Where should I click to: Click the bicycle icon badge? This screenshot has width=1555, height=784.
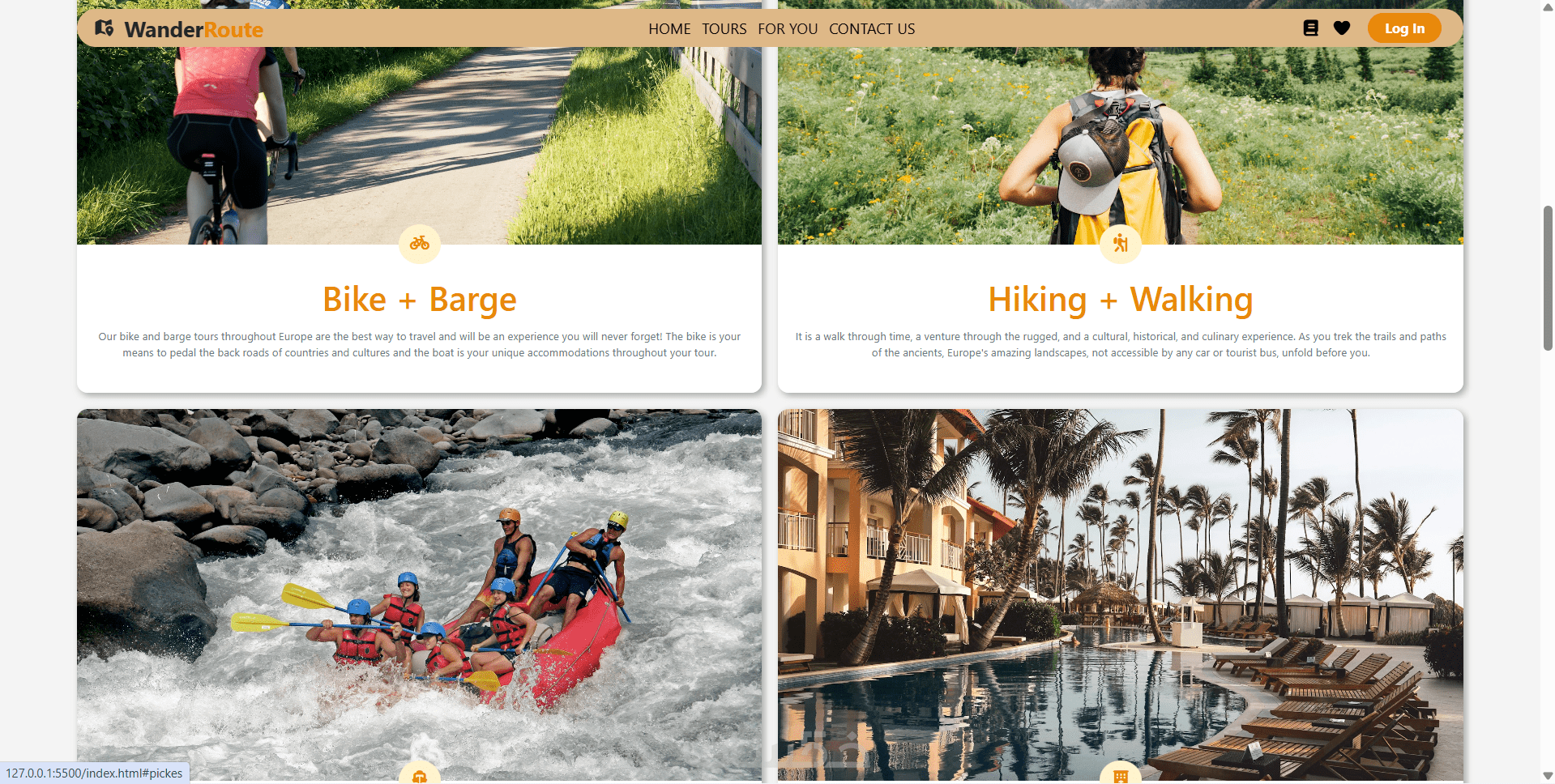(420, 243)
